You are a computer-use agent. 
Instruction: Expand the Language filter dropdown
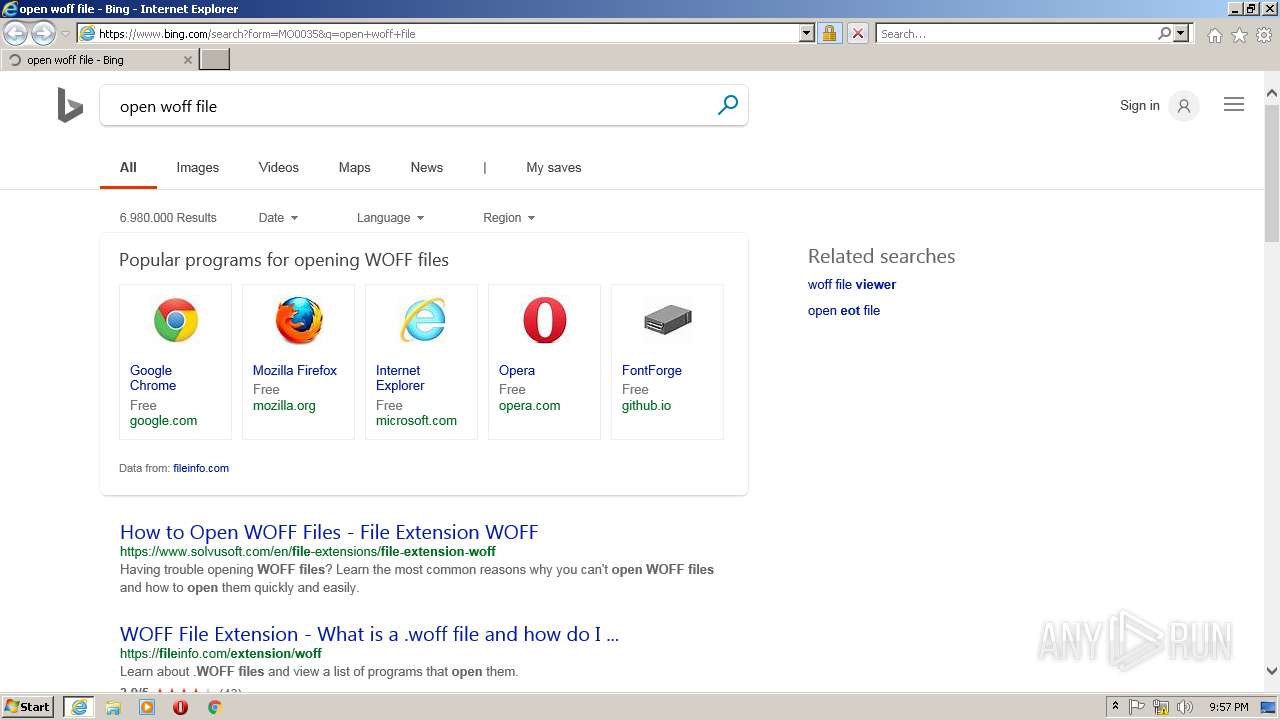click(390, 218)
